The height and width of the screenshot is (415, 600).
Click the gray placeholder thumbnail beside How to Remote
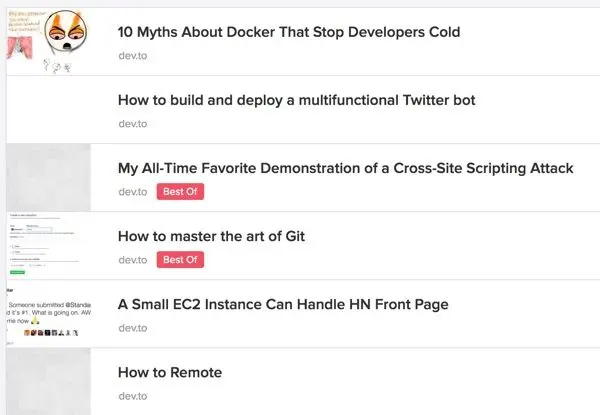point(48,381)
